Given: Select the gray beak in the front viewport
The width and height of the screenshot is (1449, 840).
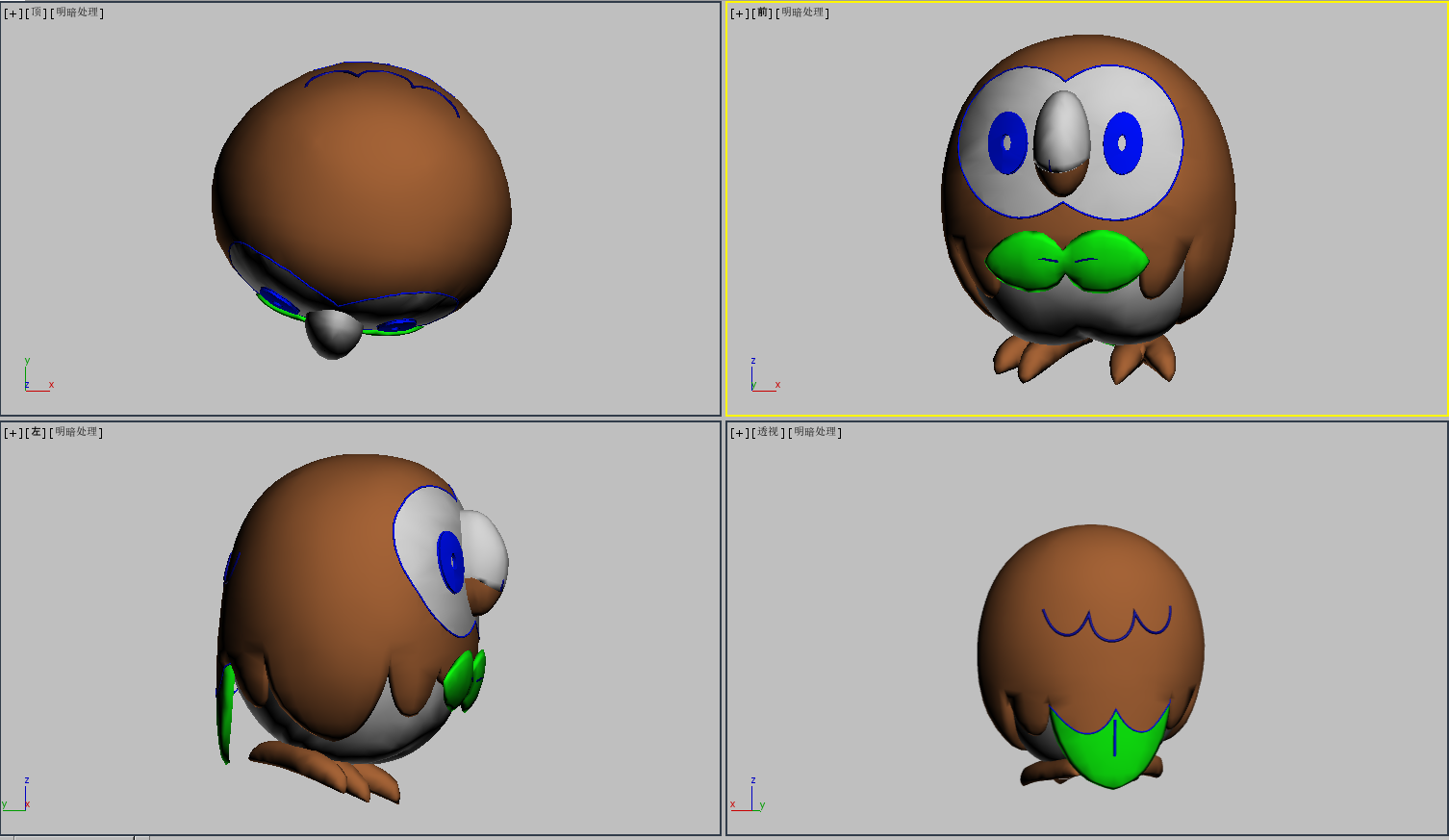Looking at the screenshot, I should (x=1062, y=130).
